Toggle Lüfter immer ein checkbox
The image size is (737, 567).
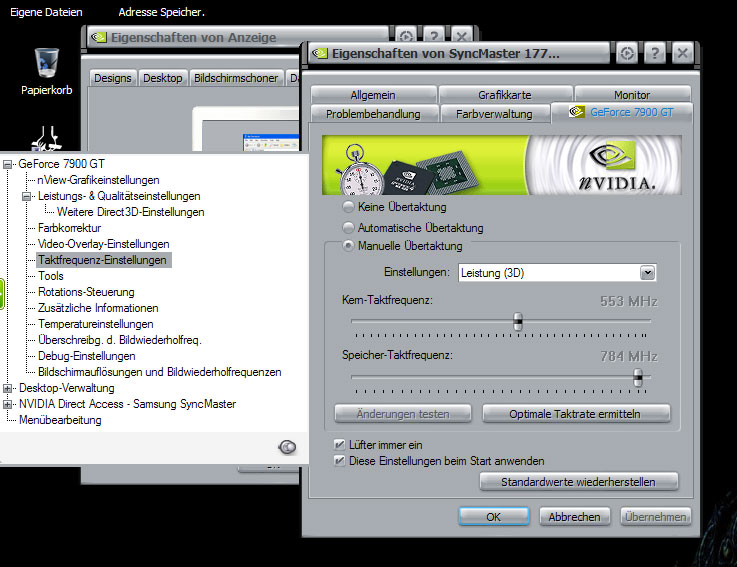click(339, 445)
